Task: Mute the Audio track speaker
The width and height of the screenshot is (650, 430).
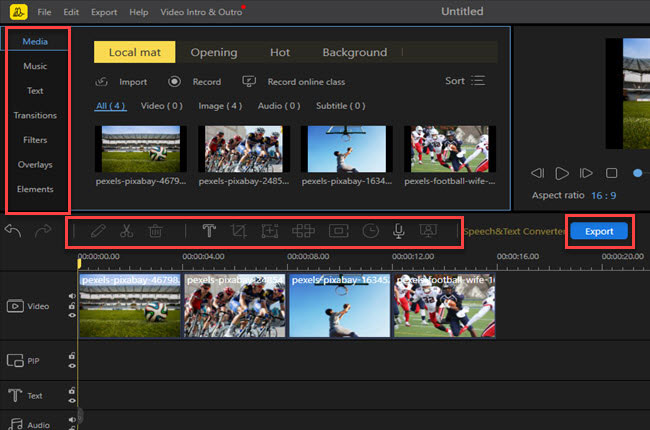Action: 72,420
